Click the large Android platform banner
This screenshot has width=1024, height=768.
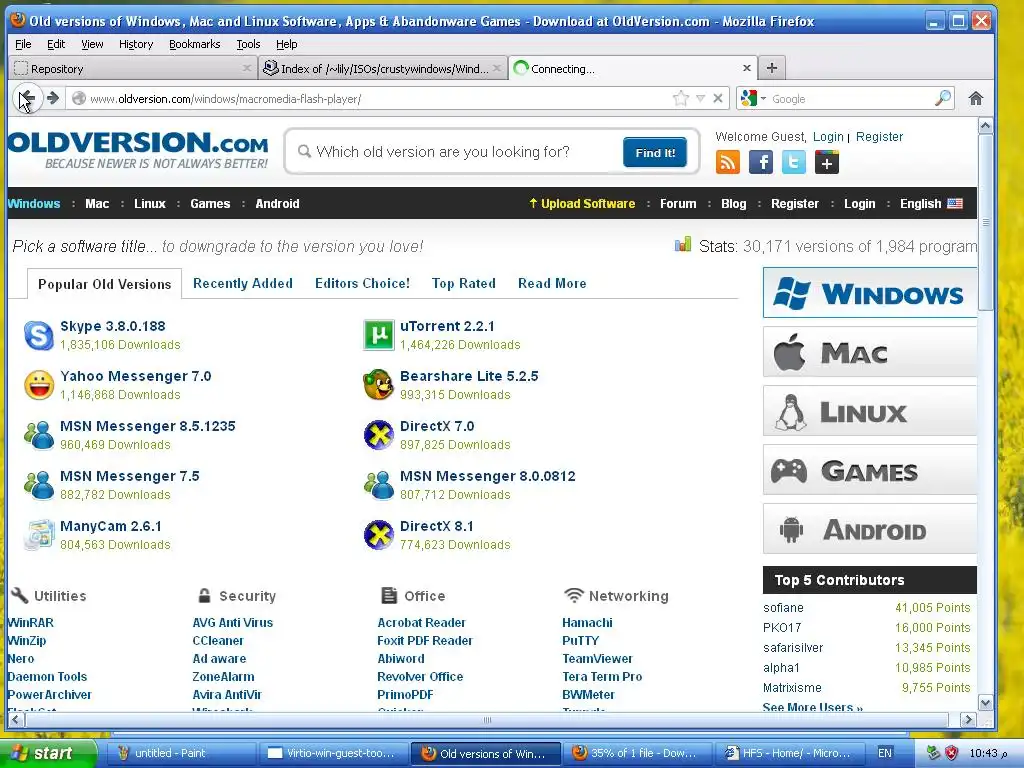click(870, 529)
